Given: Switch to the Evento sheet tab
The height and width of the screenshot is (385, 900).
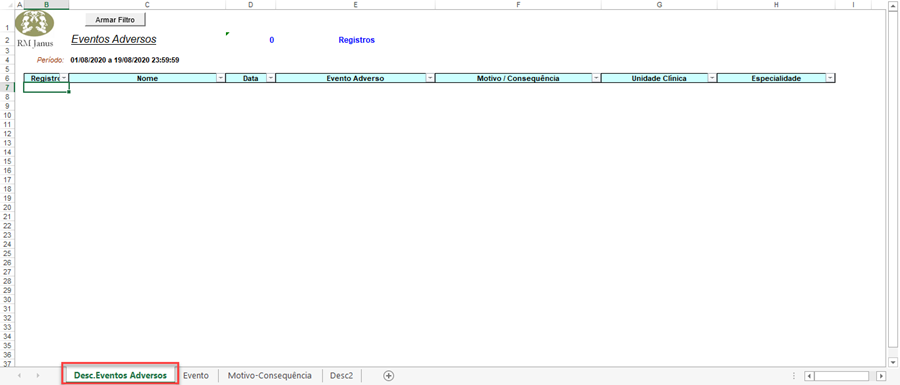Looking at the screenshot, I should coord(196,375).
